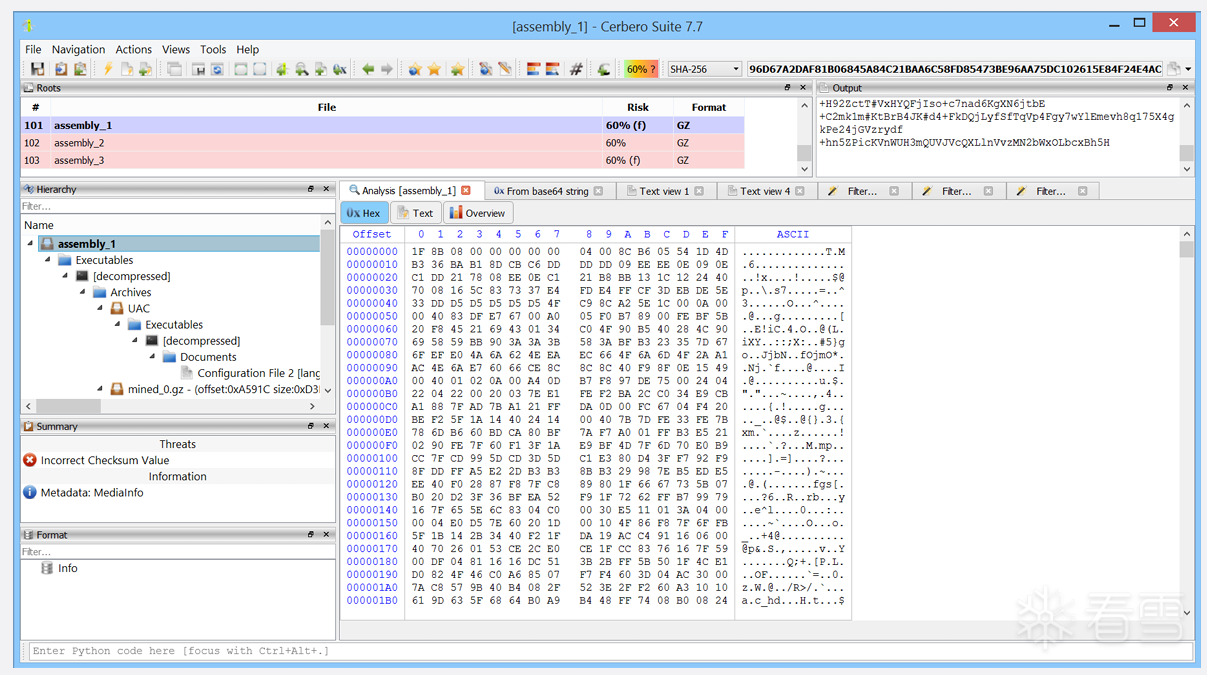Click the lightning bolt toolbar icon

[x=108, y=69]
